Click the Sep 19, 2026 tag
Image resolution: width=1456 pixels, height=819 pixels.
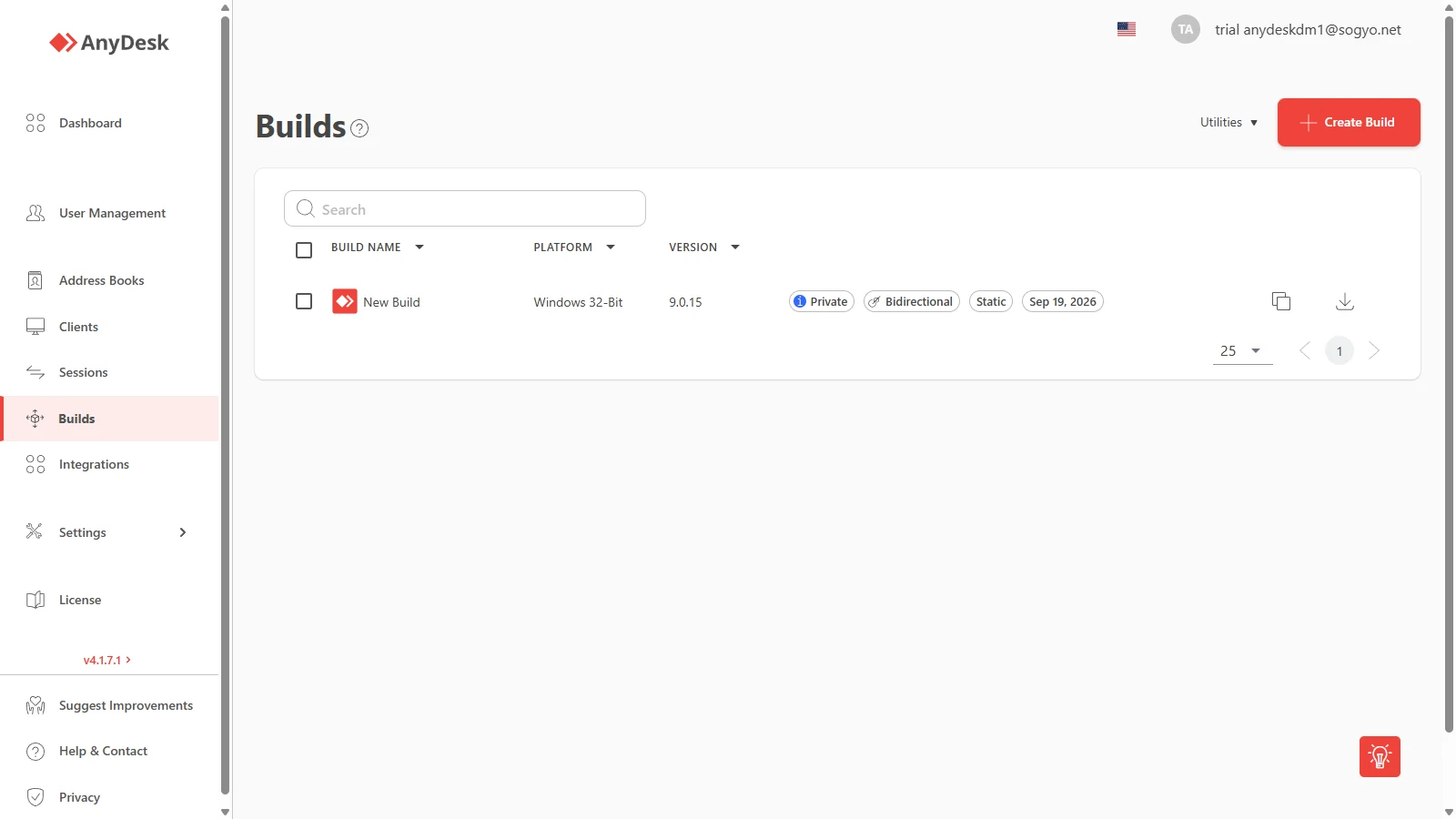(x=1063, y=301)
